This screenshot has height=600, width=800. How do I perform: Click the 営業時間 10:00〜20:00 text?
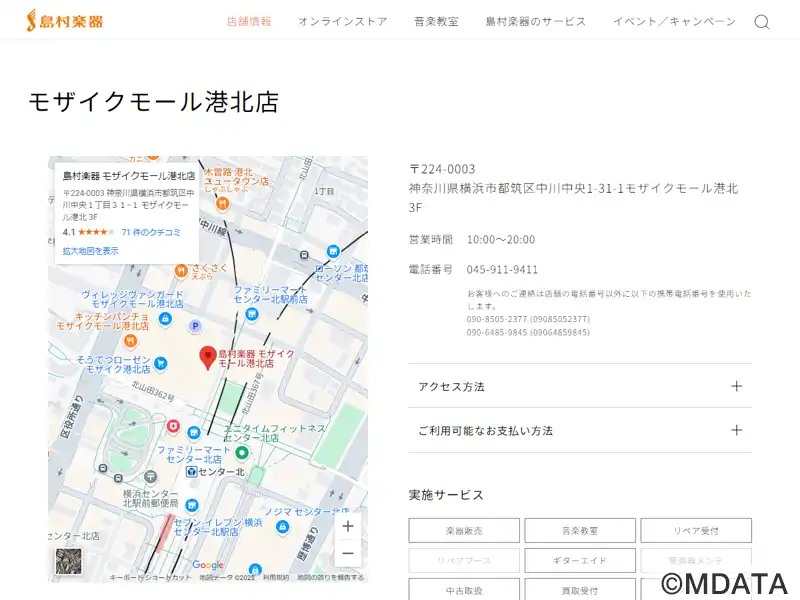tap(472, 239)
